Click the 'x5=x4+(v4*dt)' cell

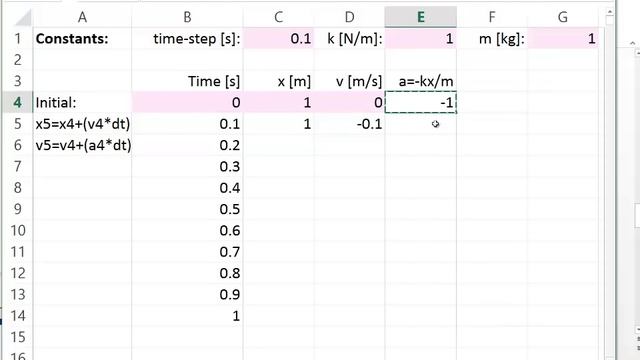(82, 124)
